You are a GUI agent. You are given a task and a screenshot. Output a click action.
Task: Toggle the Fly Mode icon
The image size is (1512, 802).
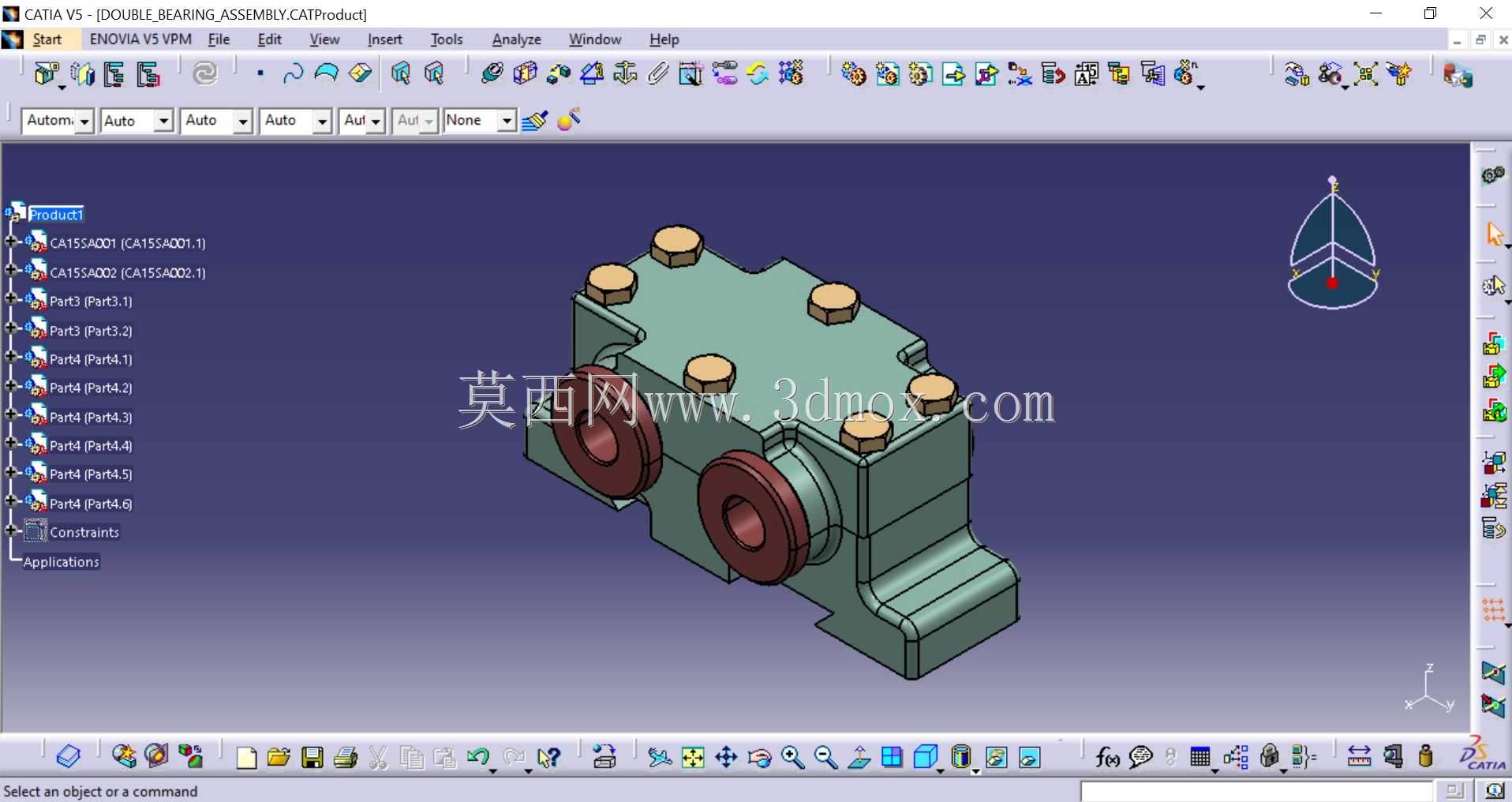point(659,758)
